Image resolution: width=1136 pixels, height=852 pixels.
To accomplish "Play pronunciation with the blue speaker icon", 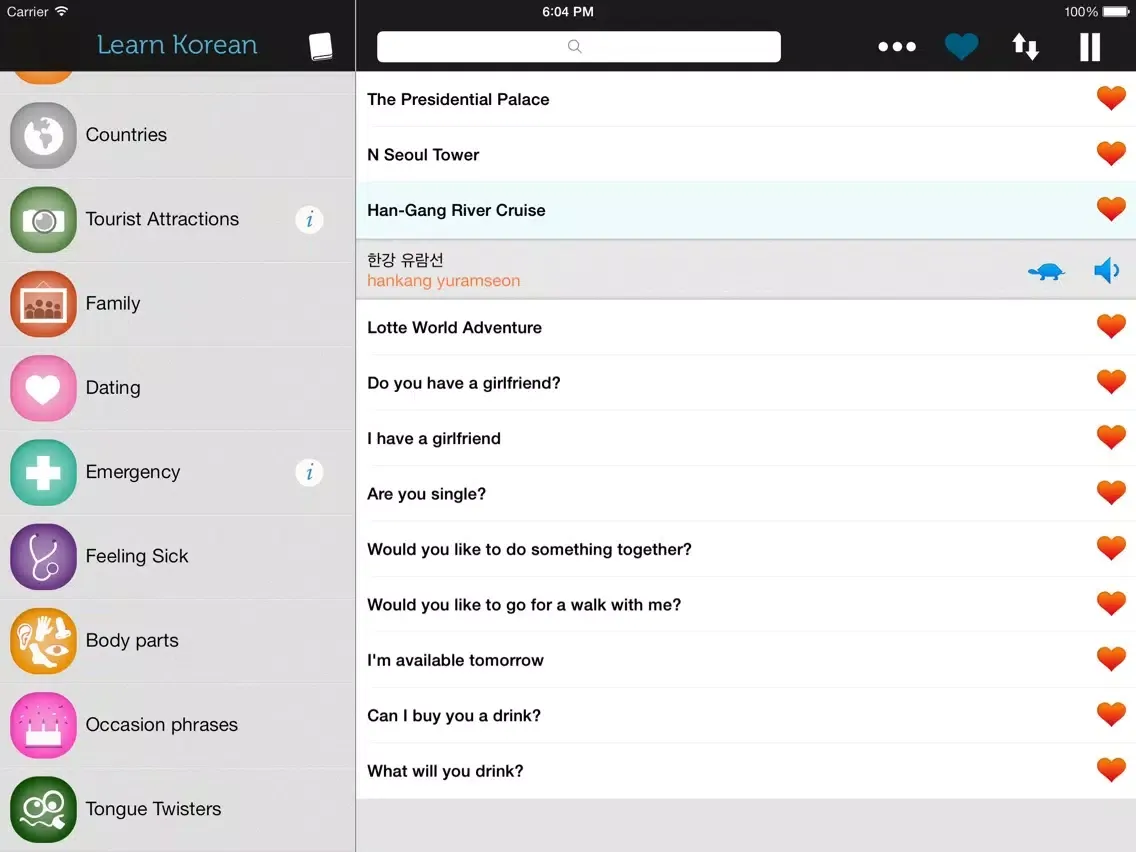I will click(x=1106, y=270).
